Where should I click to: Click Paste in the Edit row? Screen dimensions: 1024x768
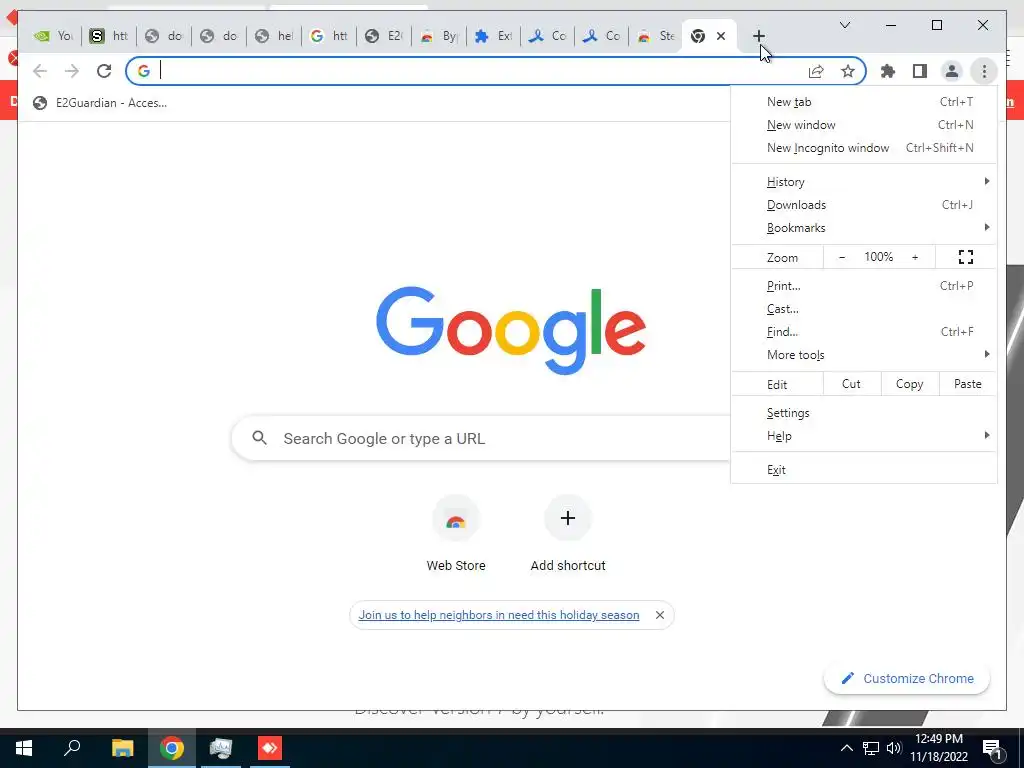[x=967, y=384]
